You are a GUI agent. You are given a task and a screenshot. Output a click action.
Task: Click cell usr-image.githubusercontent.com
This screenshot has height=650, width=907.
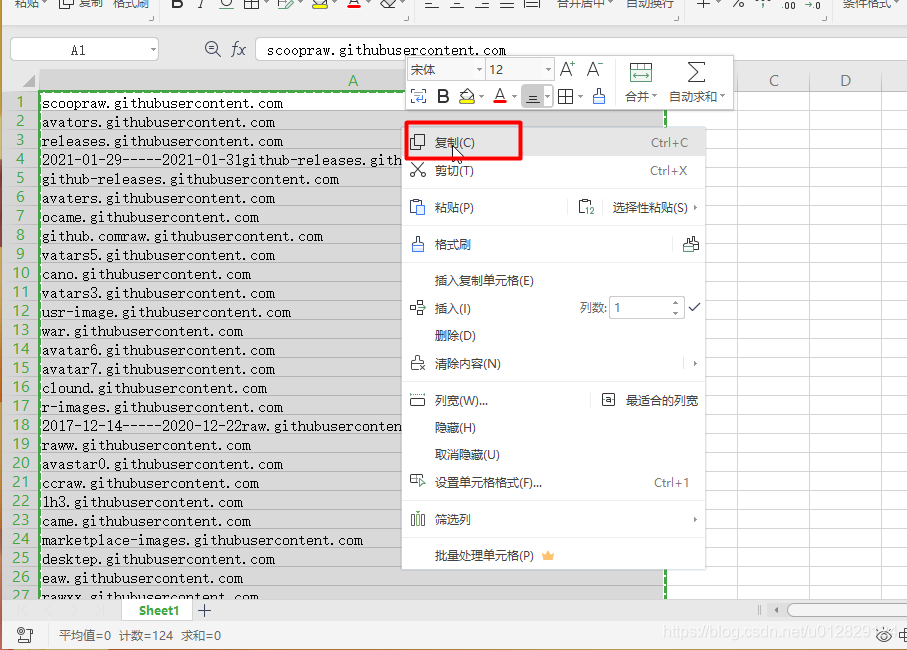pos(221,312)
